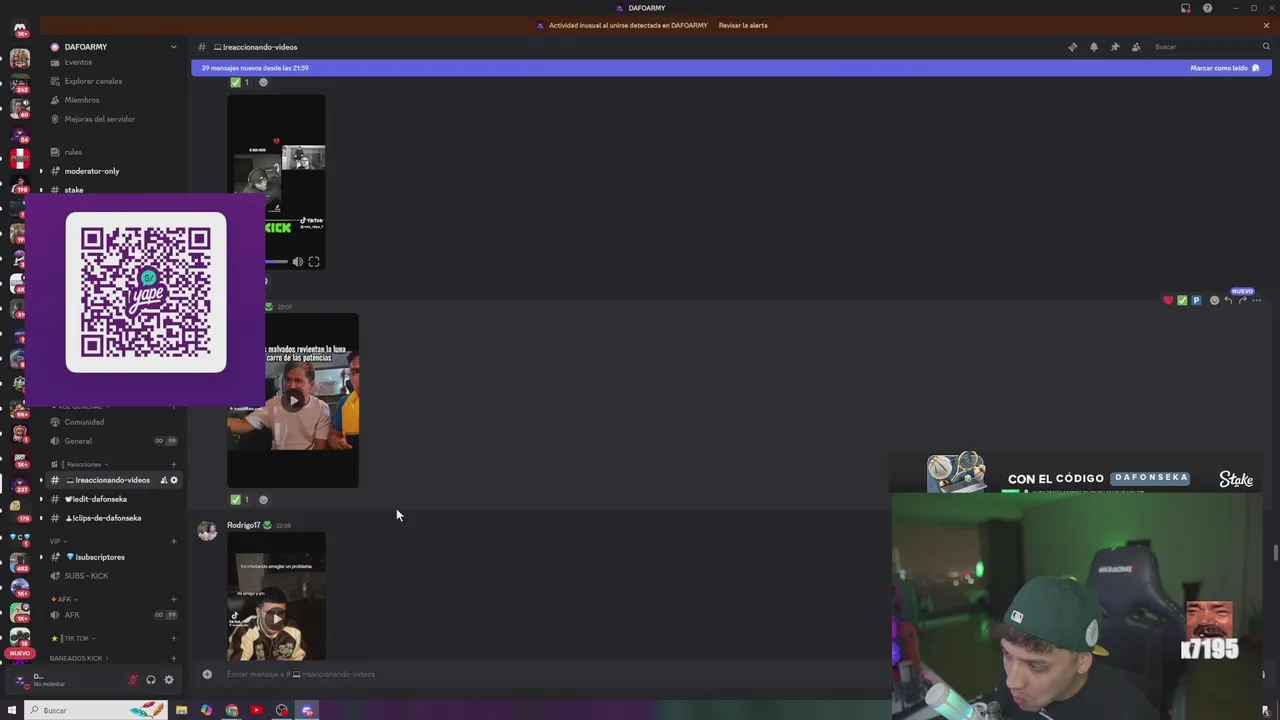
Task: Expand the DAFOARMY server dropdown
Action: [x=173, y=47]
